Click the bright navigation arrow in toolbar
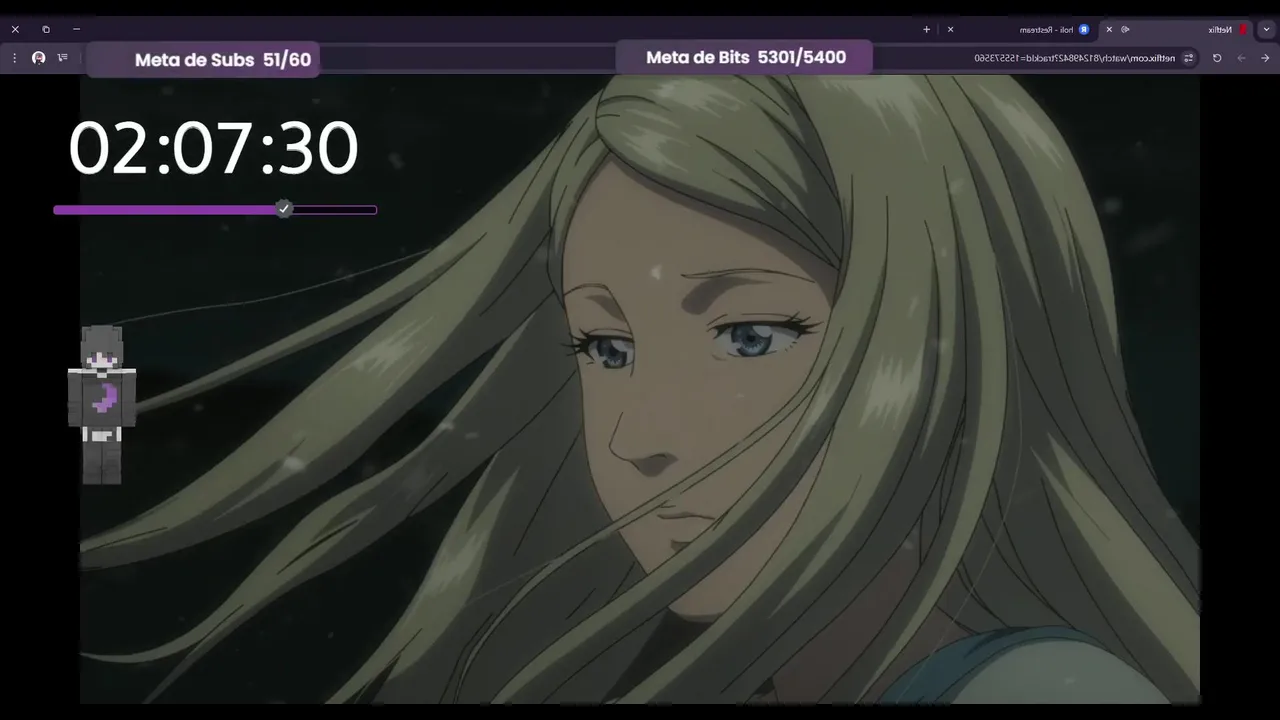This screenshot has width=1280, height=720. point(1265,58)
